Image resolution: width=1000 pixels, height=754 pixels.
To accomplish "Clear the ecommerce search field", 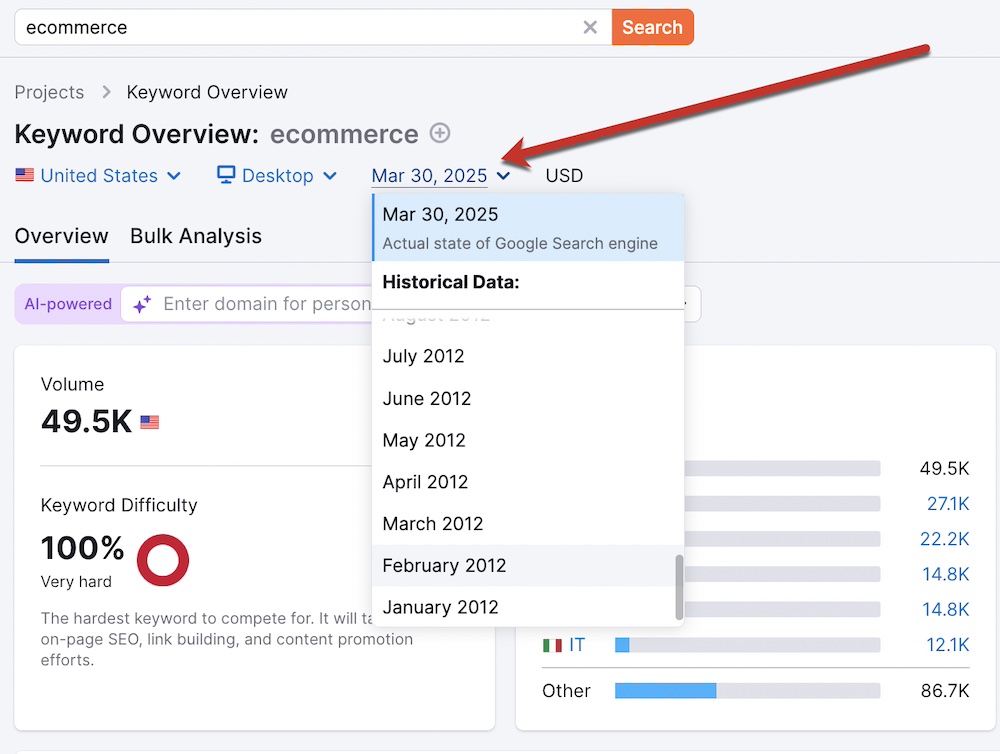I will click(590, 28).
